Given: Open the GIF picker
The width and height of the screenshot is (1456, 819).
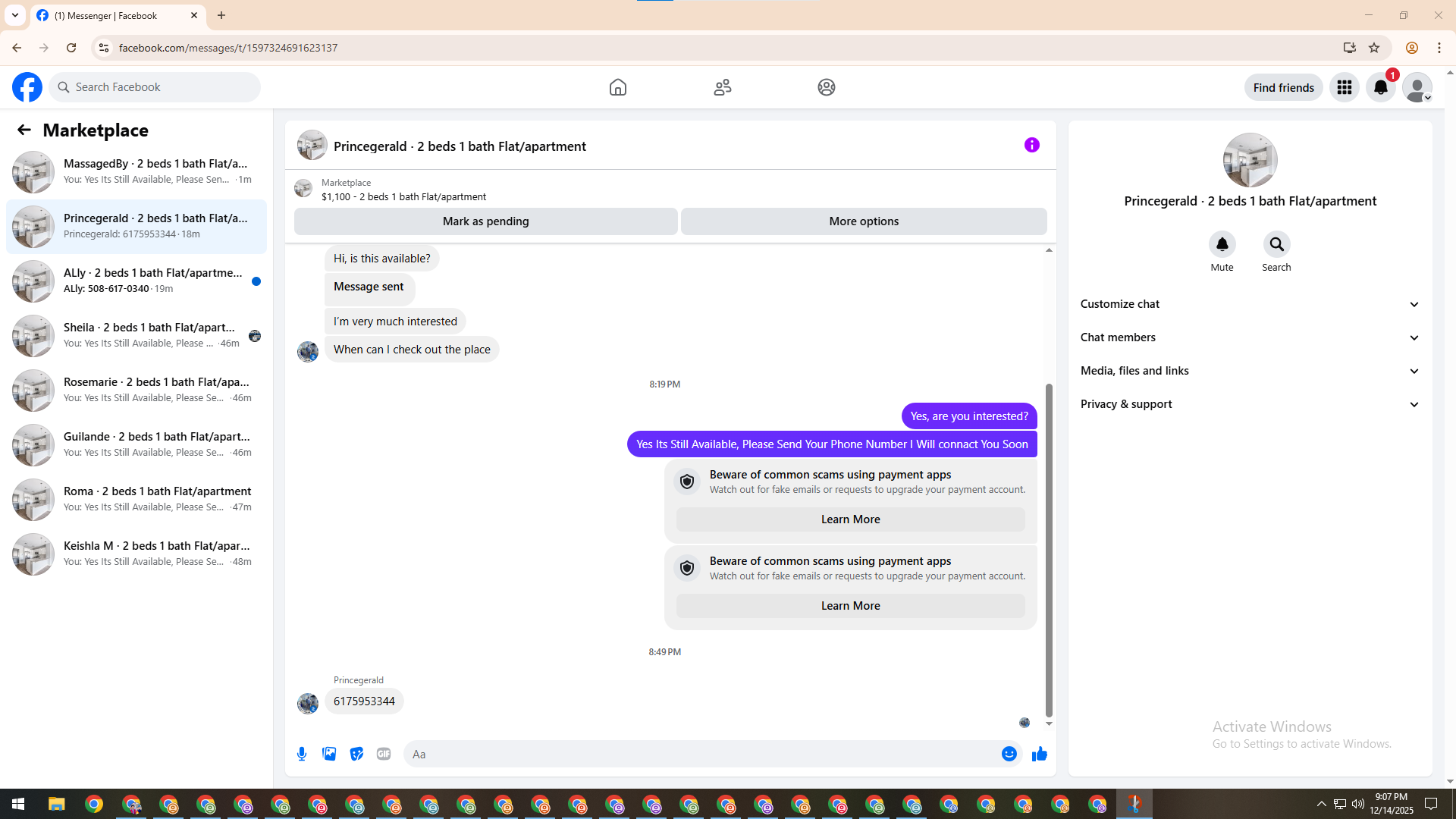Looking at the screenshot, I should [x=384, y=754].
